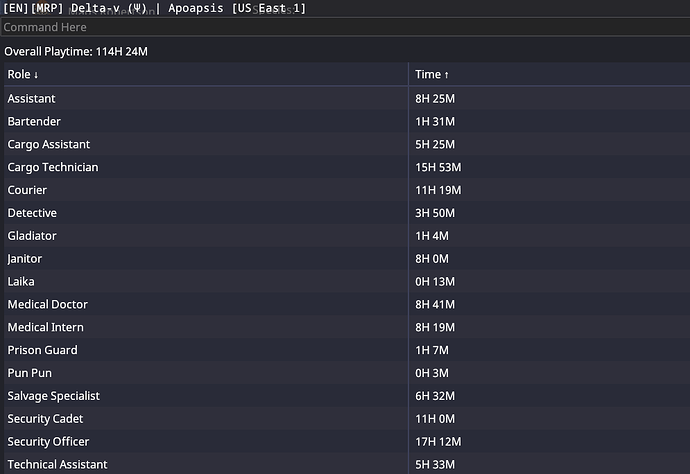Click the Command Here input field
690x474 pixels.
(345, 27)
